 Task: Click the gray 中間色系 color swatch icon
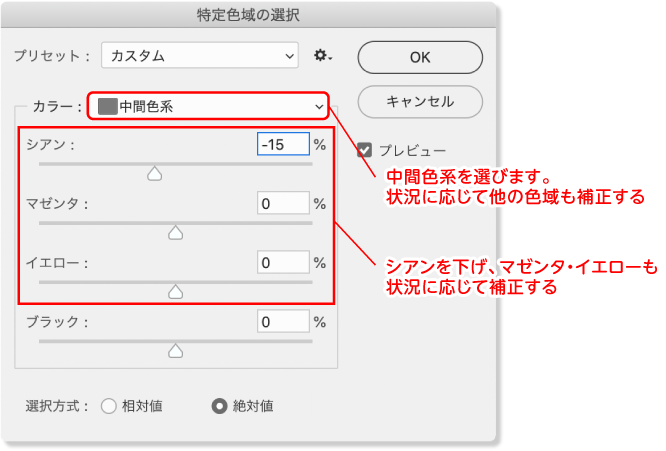click(107, 106)
